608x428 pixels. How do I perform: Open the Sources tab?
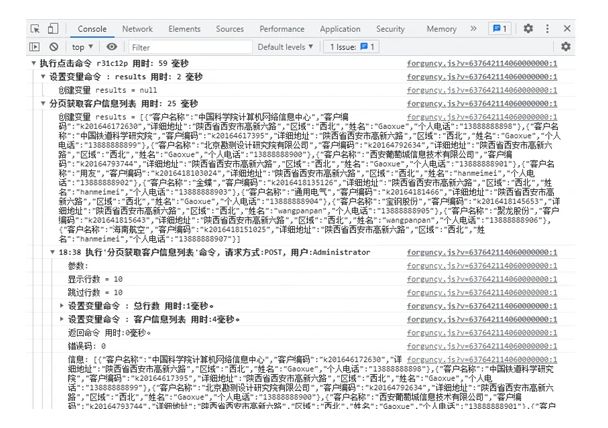230,29
